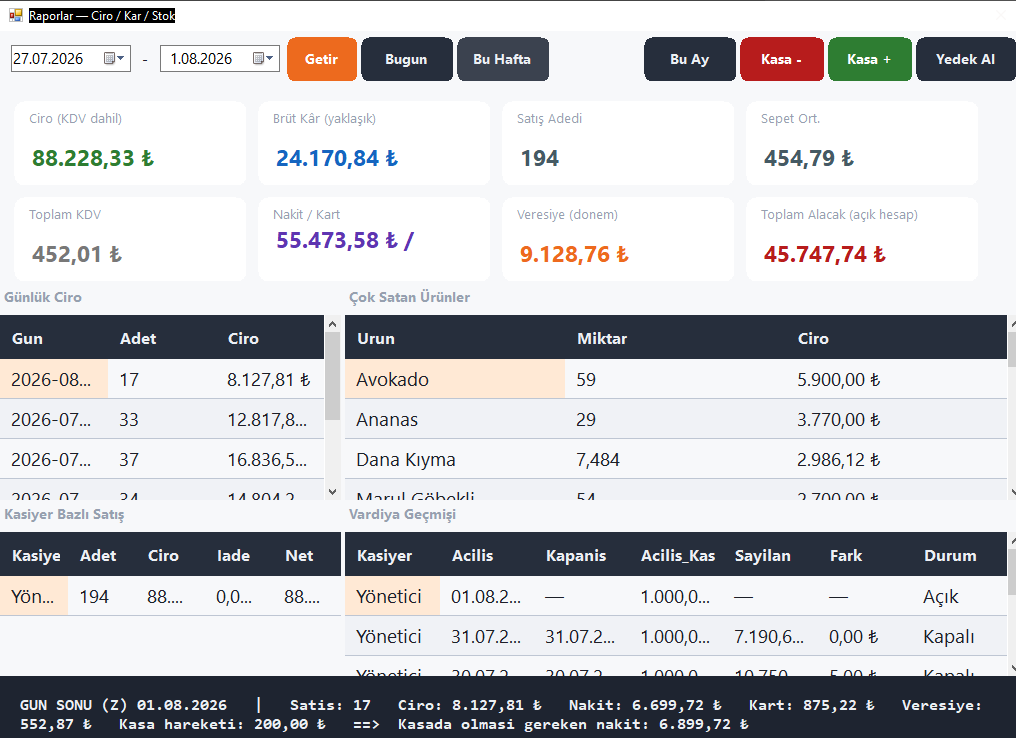The image size is (1016, 738).
Task: Click Günlük Ciro scrollbar down arrow
Action: click(332, 492)
